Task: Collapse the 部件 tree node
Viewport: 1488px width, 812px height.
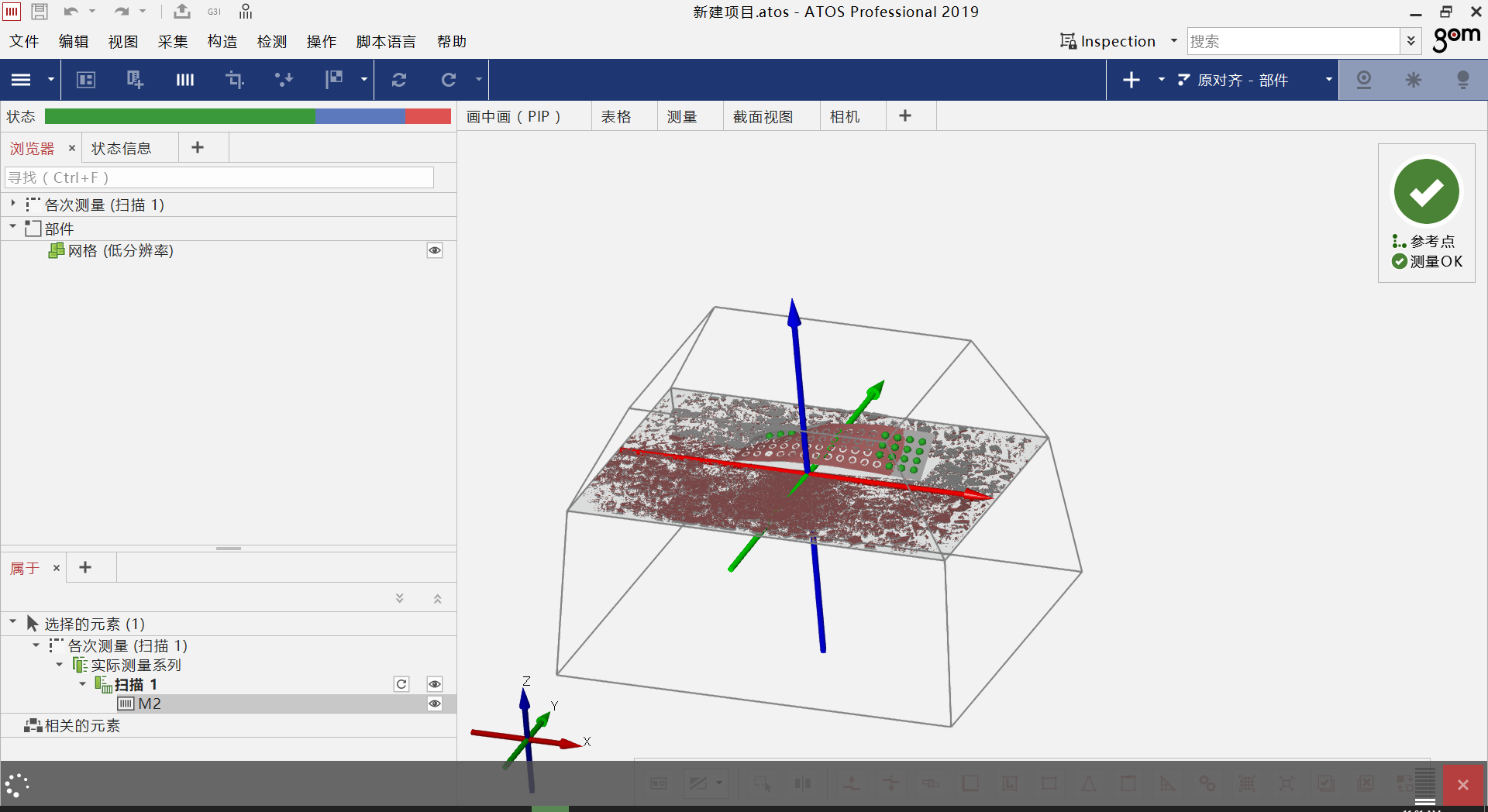Action: click(13, 227)
